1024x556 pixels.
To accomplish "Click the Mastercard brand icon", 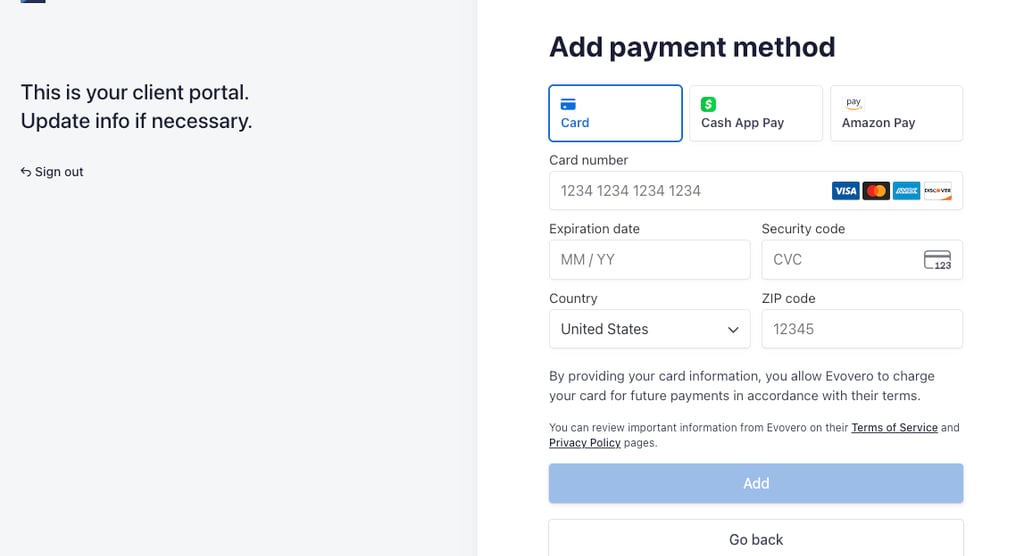I will tap(876, 191).
